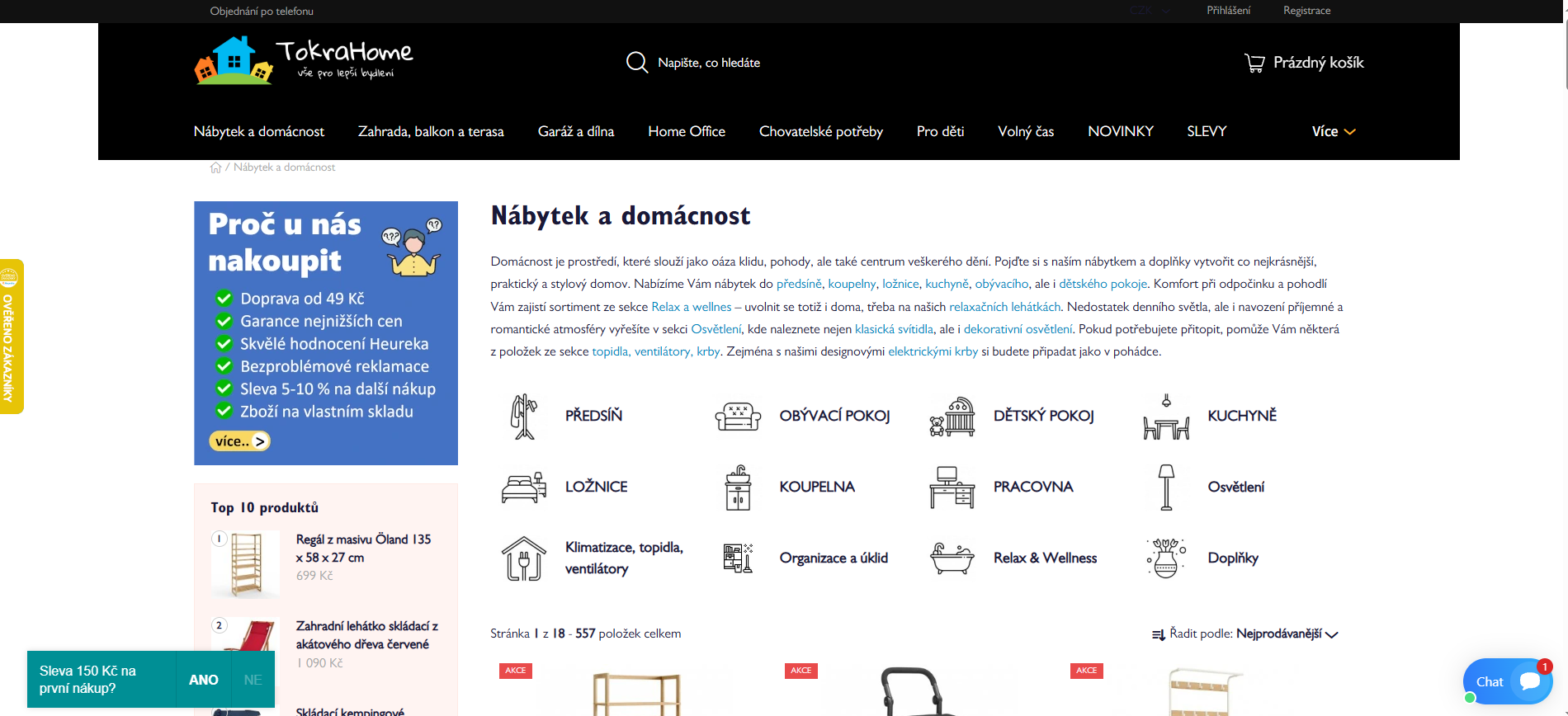Open the shopping cart icon
The width and height of the screenshot is (1568, 716).
click(1254, 64)
